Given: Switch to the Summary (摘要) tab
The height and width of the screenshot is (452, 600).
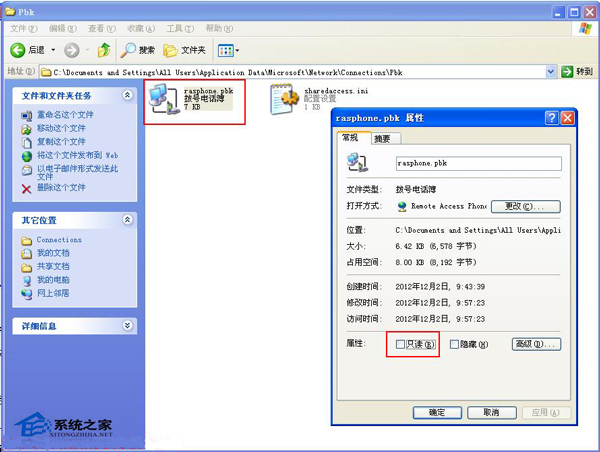Looking at the screenshot, I should tap(386, 139).
